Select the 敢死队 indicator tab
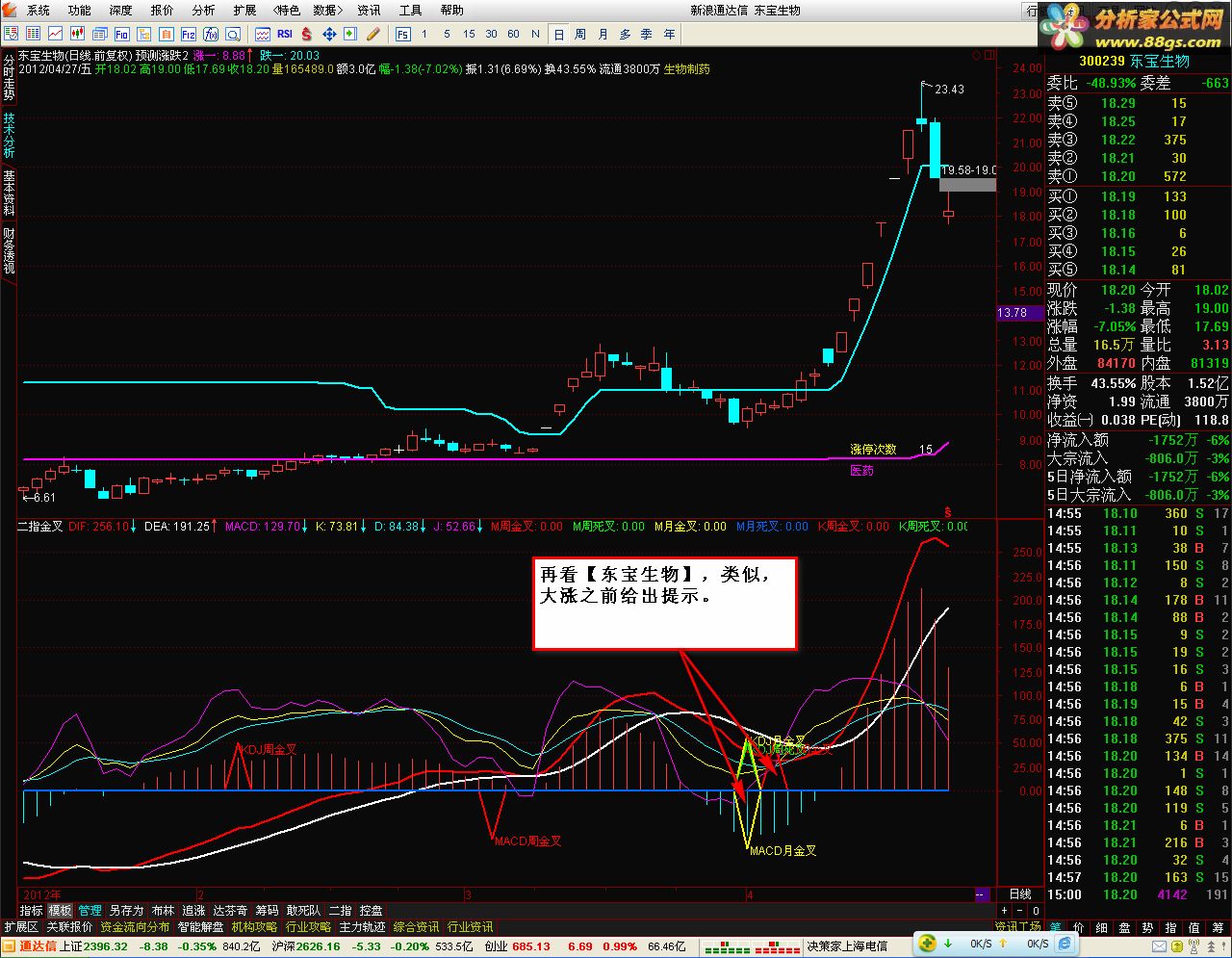Viewport: 1232px width, 958px height. pos(305,910)
